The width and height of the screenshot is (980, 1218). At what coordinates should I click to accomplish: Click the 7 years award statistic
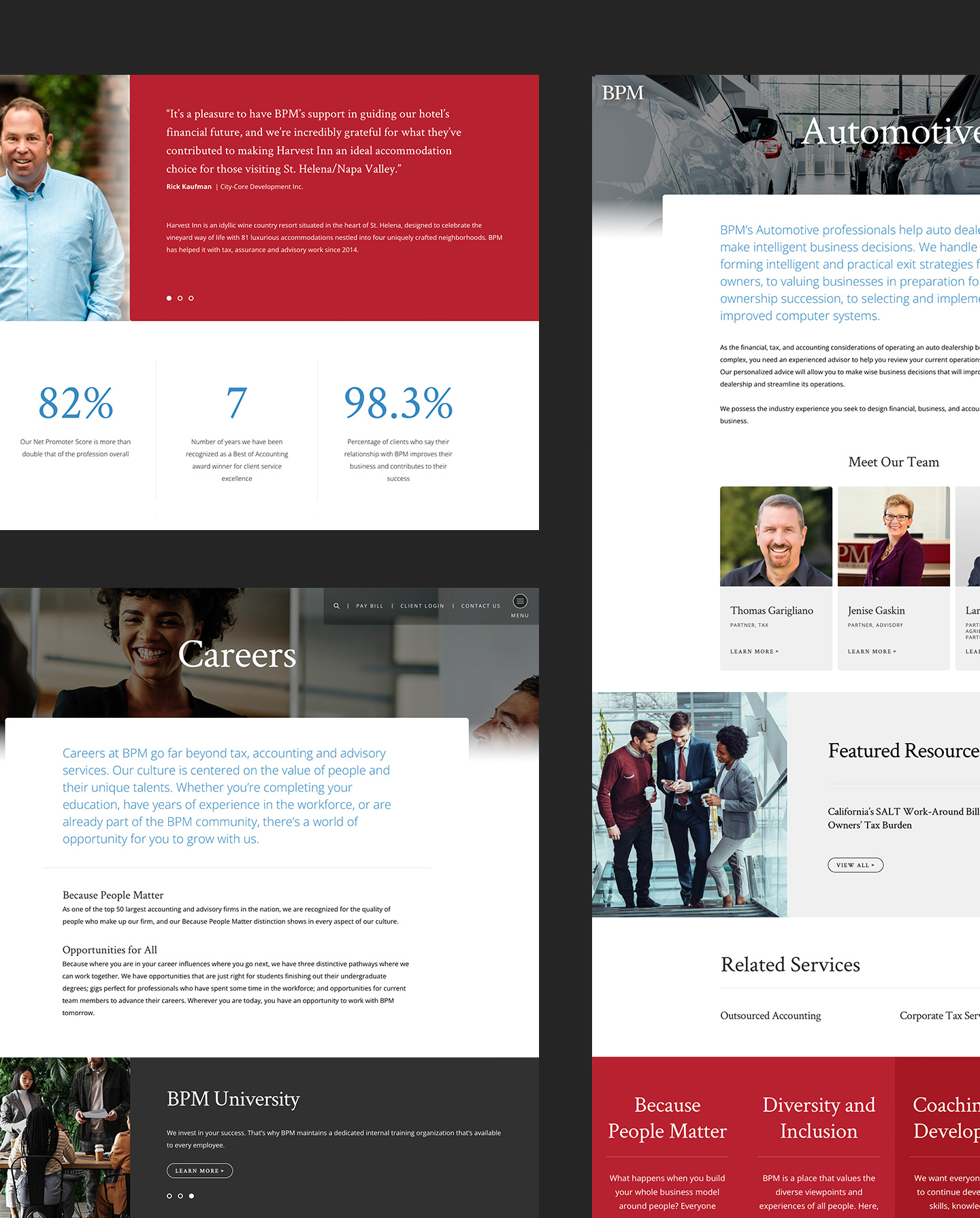(237, 402)
